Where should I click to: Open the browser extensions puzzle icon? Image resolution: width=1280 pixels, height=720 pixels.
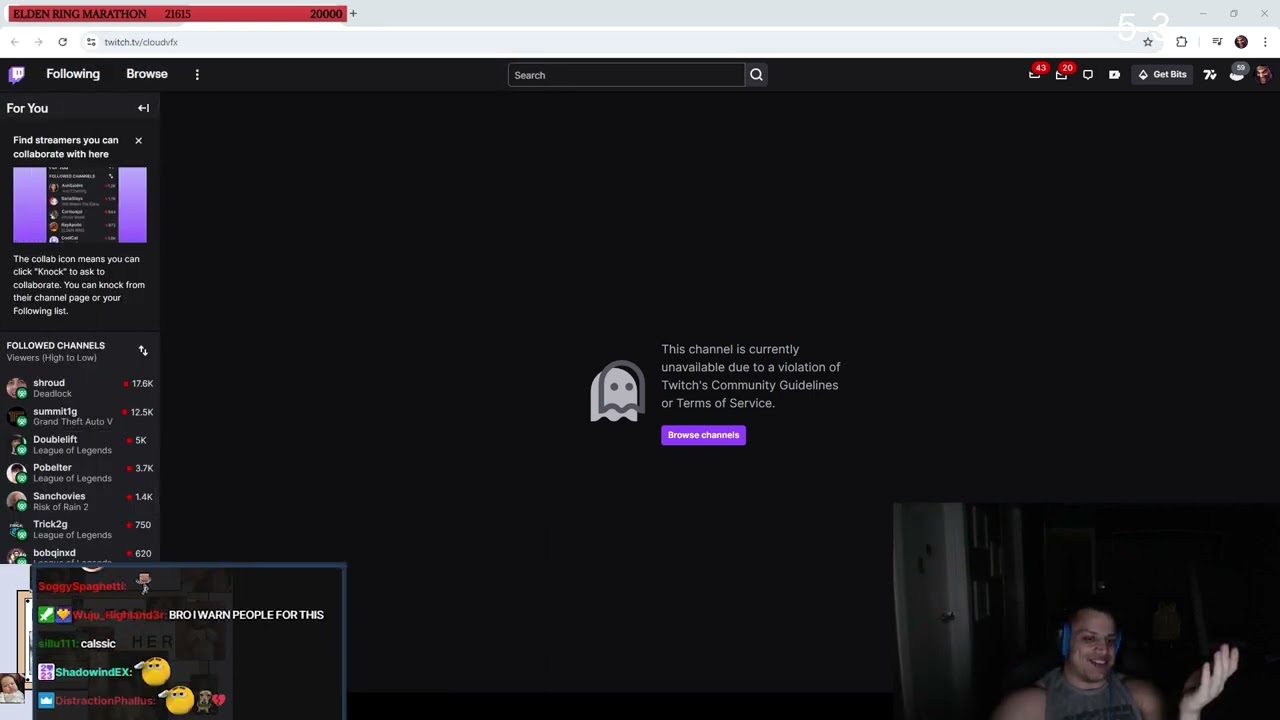tap(1181, 42)
